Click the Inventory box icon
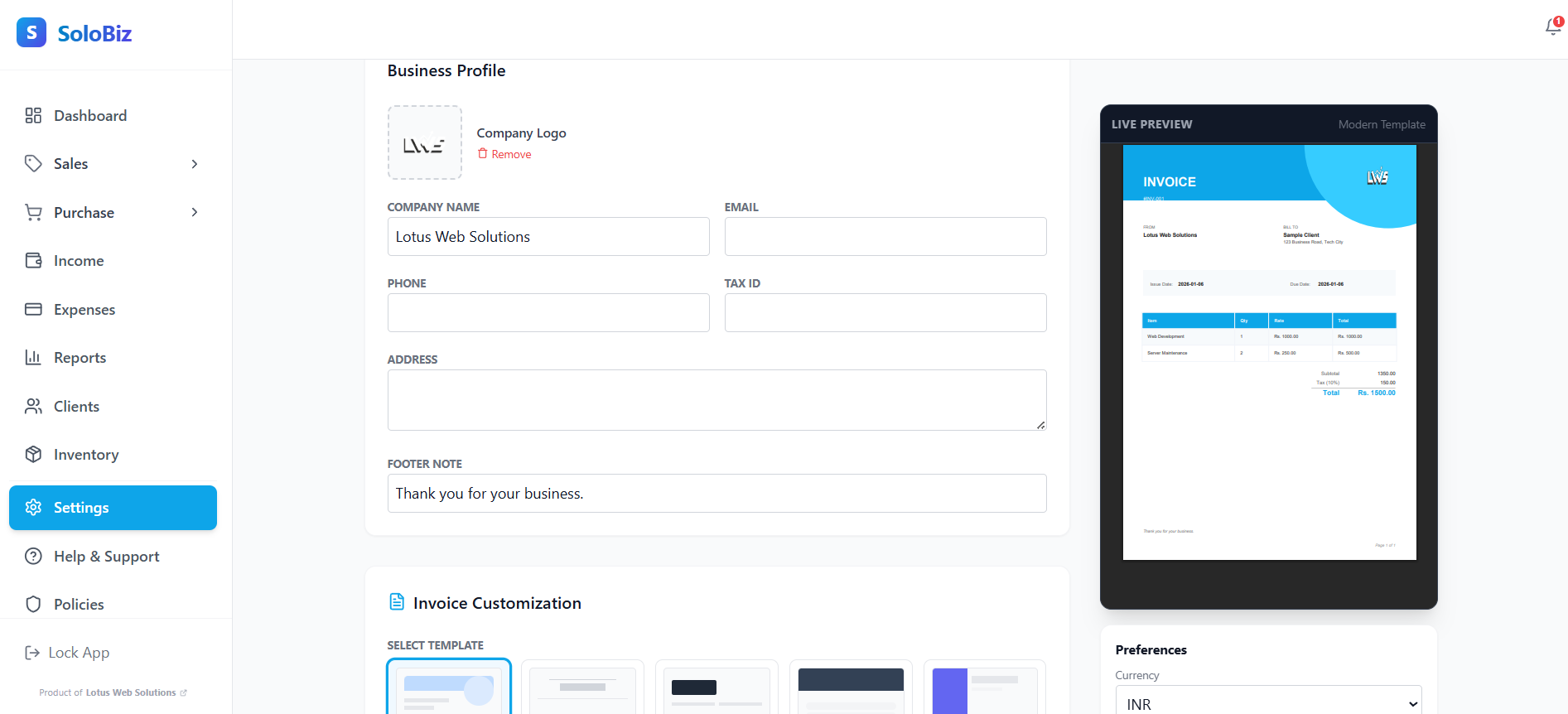 click(x=33, y=455)
